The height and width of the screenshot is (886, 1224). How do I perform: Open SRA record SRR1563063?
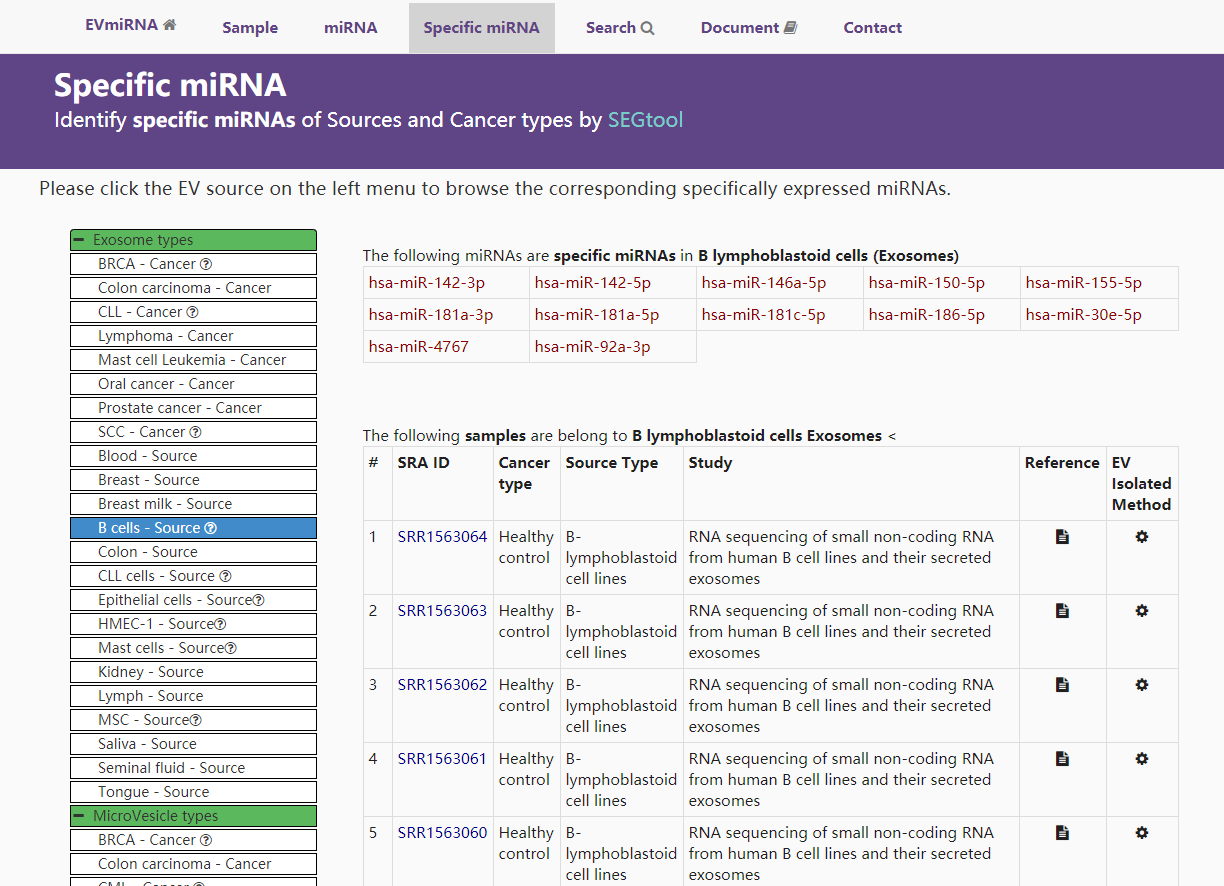tap(442, 611)
